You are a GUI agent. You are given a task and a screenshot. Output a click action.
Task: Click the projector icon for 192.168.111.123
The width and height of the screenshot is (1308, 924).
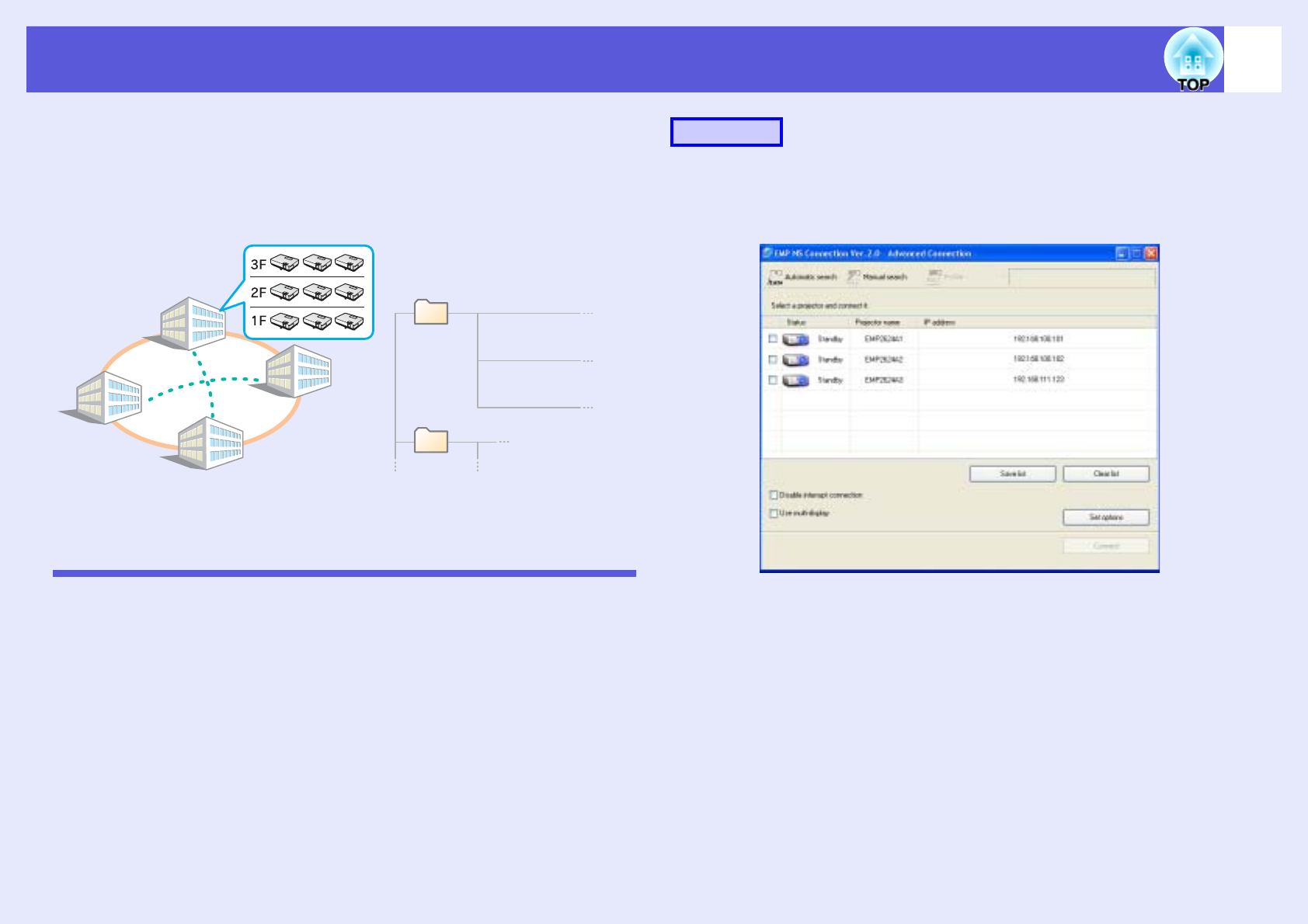pos(795,380)
